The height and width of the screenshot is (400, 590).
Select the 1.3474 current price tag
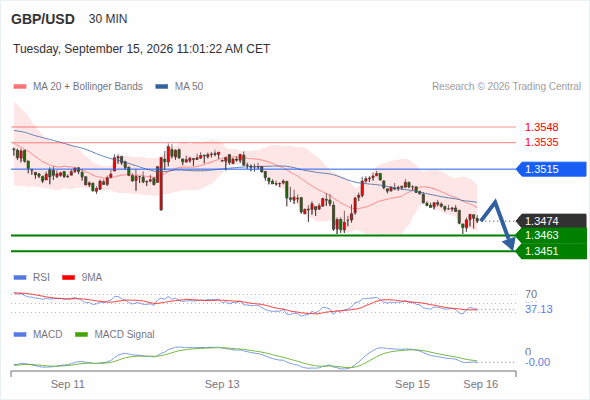pyautogui.click(x=551, y=221)
